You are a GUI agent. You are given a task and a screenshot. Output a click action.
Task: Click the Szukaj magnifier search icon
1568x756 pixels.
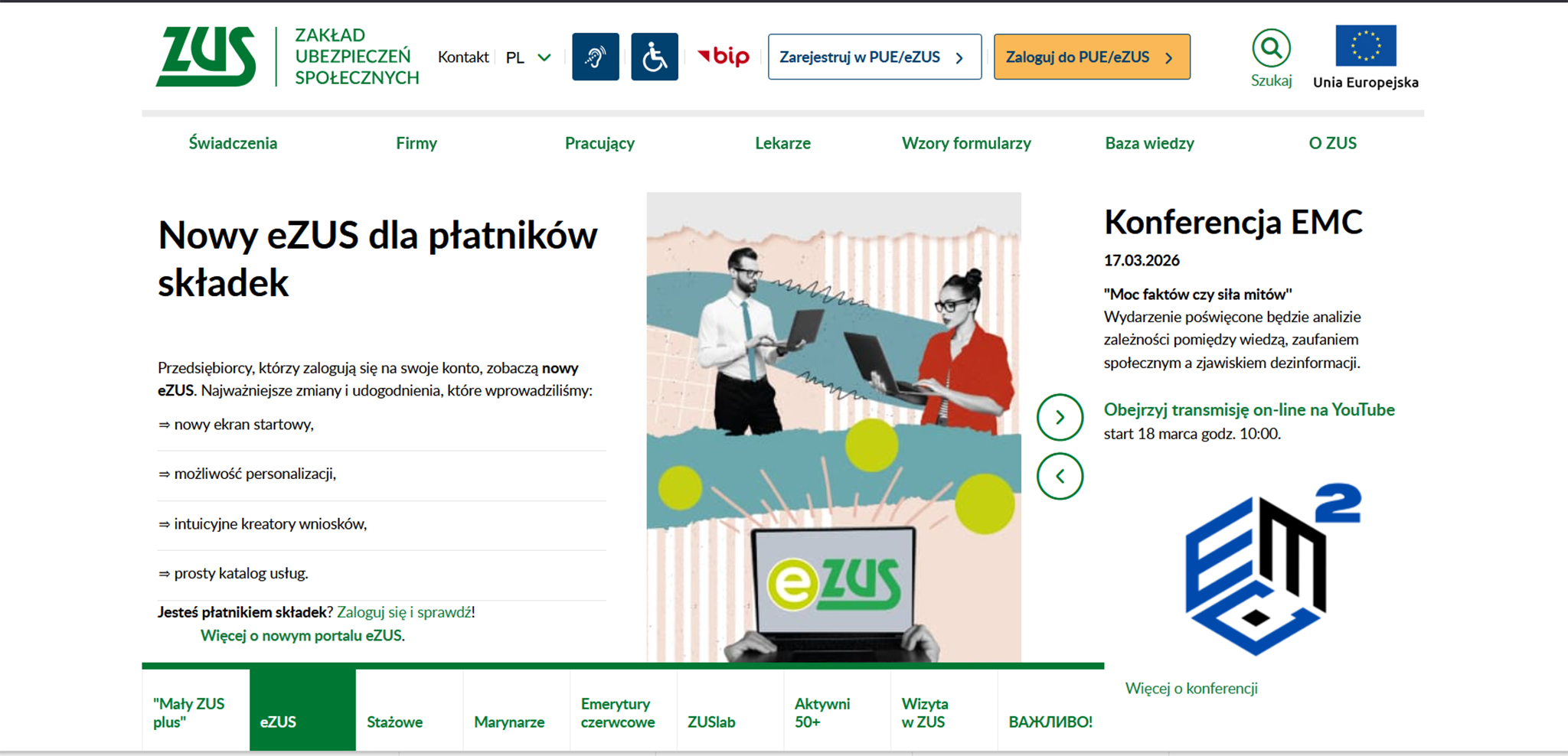click(1271, 48)
